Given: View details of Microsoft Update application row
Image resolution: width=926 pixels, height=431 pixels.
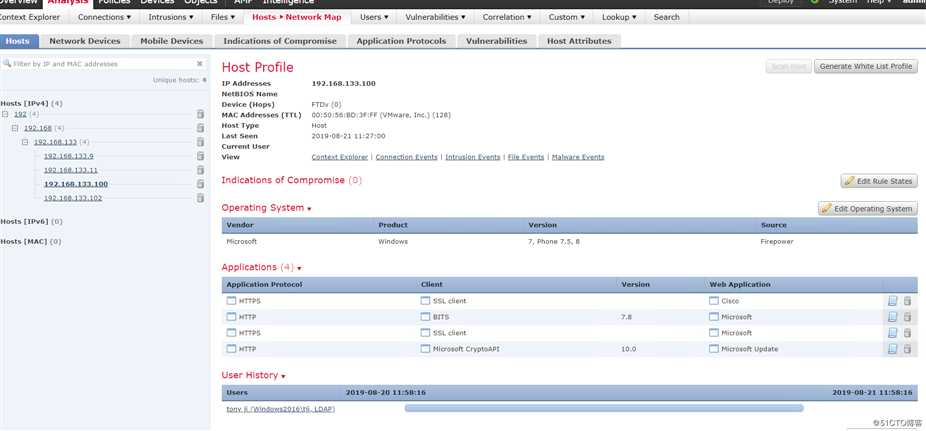Looking at the screenshot, I should click(x=892, y=349).
